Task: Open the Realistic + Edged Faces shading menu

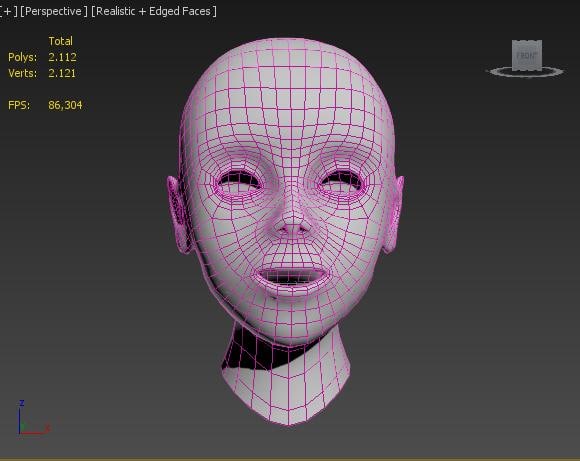Action: pos(154,11)
